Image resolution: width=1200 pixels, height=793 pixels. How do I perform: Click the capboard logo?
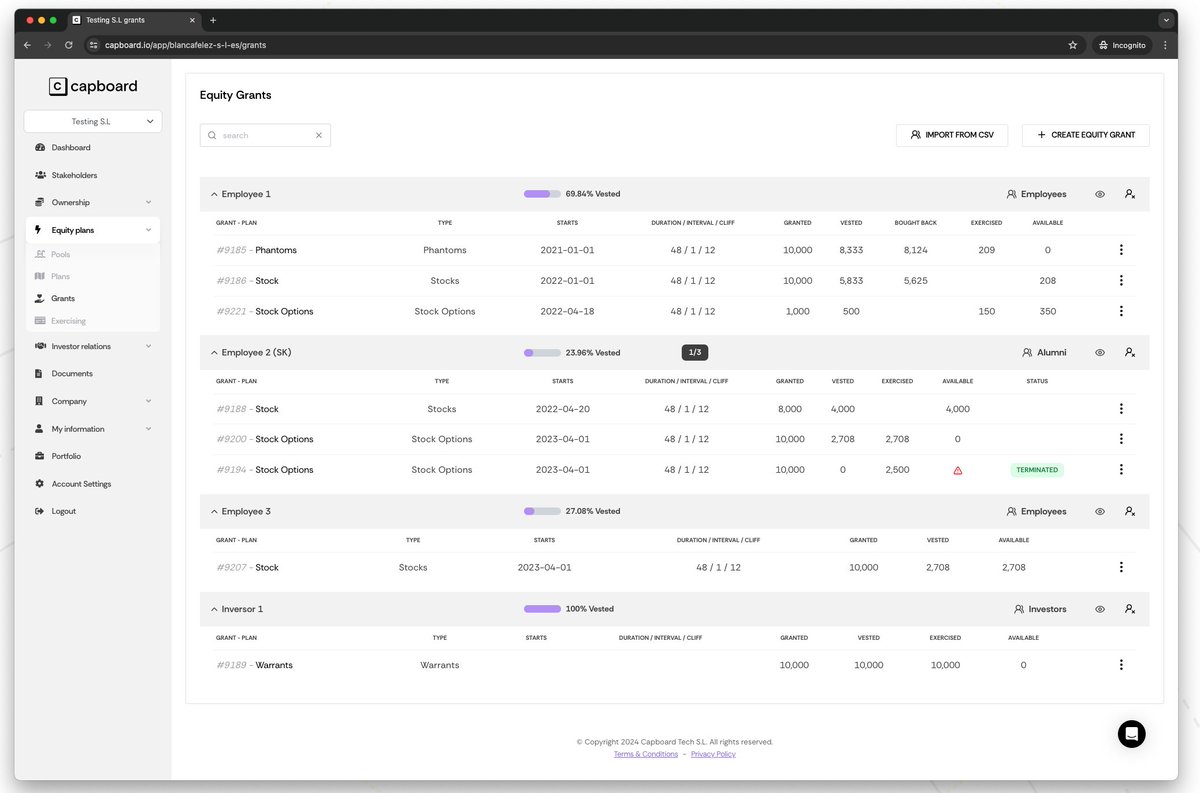pyautogui.click(x=93, y=86)
